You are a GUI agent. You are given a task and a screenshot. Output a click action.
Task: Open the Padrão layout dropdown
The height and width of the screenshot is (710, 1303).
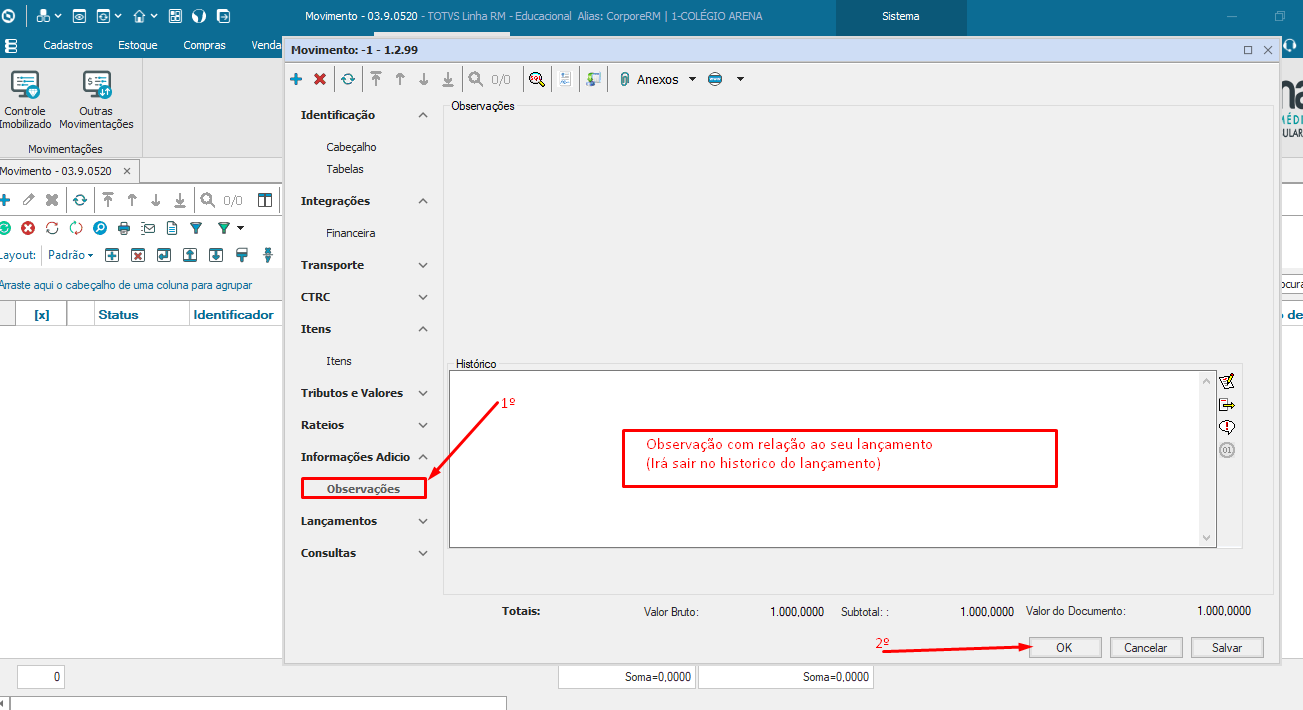click(x=71, y=255)
